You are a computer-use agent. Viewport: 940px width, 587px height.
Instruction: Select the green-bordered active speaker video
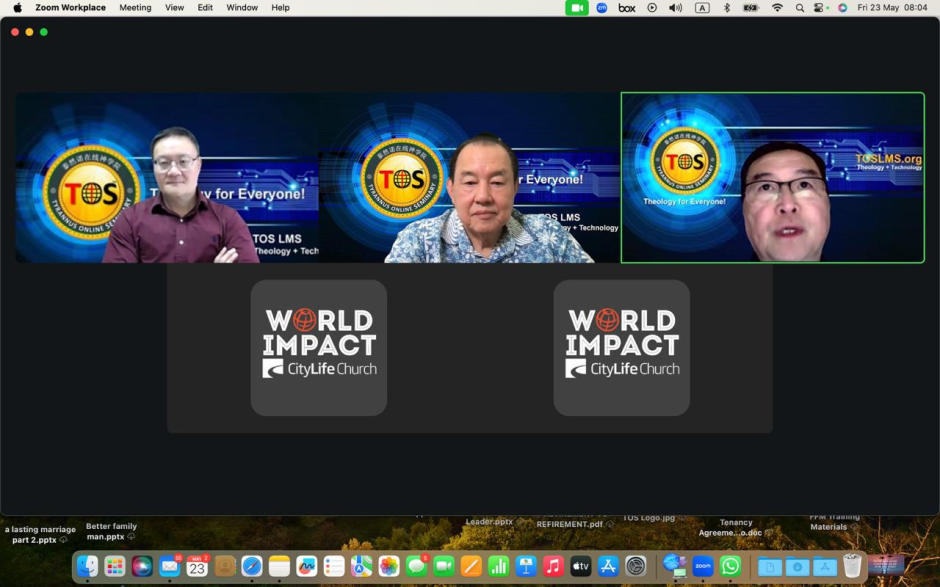click(773, 177)
